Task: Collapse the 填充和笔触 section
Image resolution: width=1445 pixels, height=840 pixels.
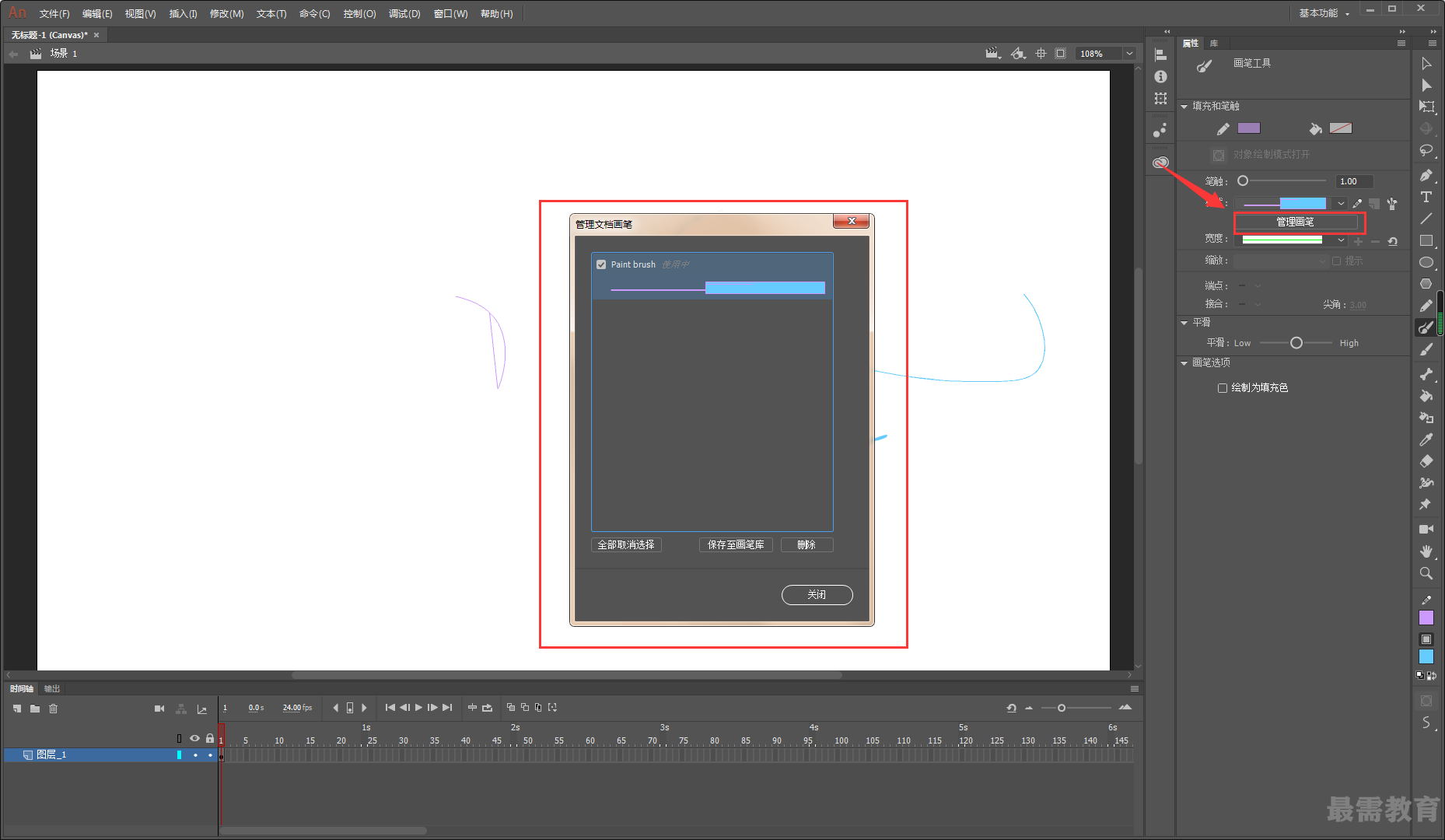Action: 1184,107
